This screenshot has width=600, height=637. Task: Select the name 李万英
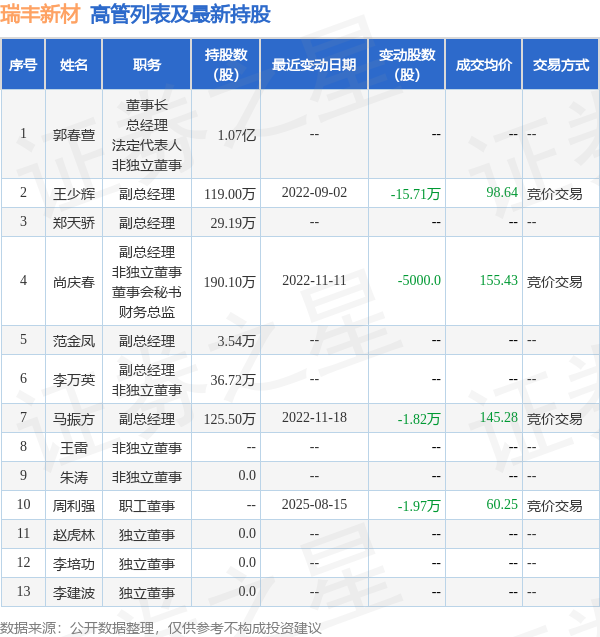74,379
